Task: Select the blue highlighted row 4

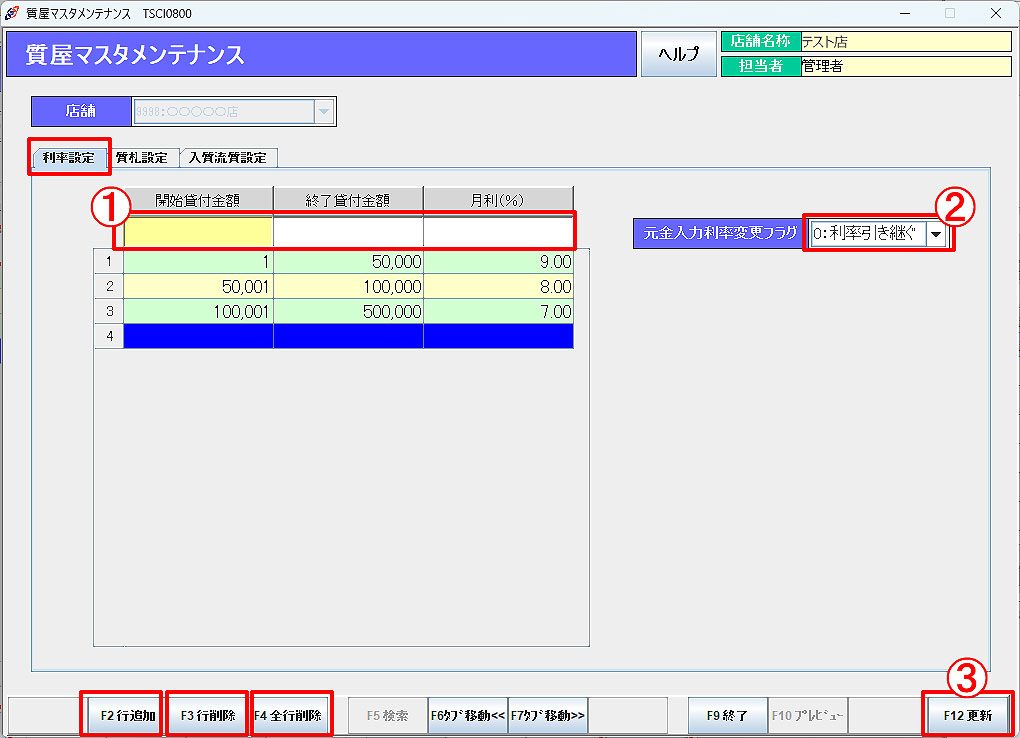Action: (348, 337)
